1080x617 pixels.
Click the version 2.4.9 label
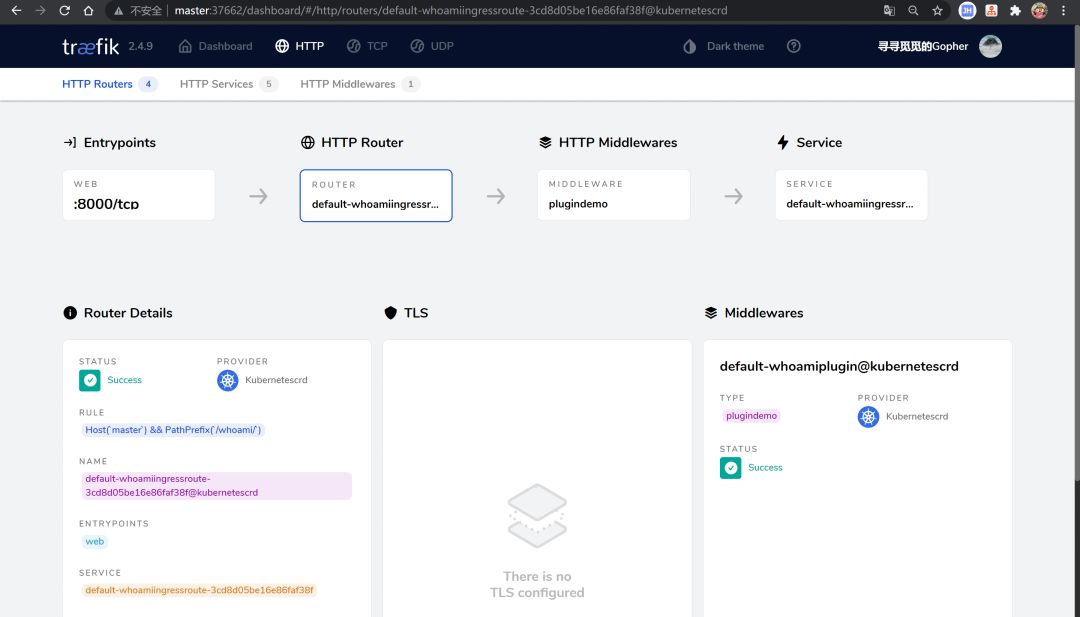pos(141,46)
